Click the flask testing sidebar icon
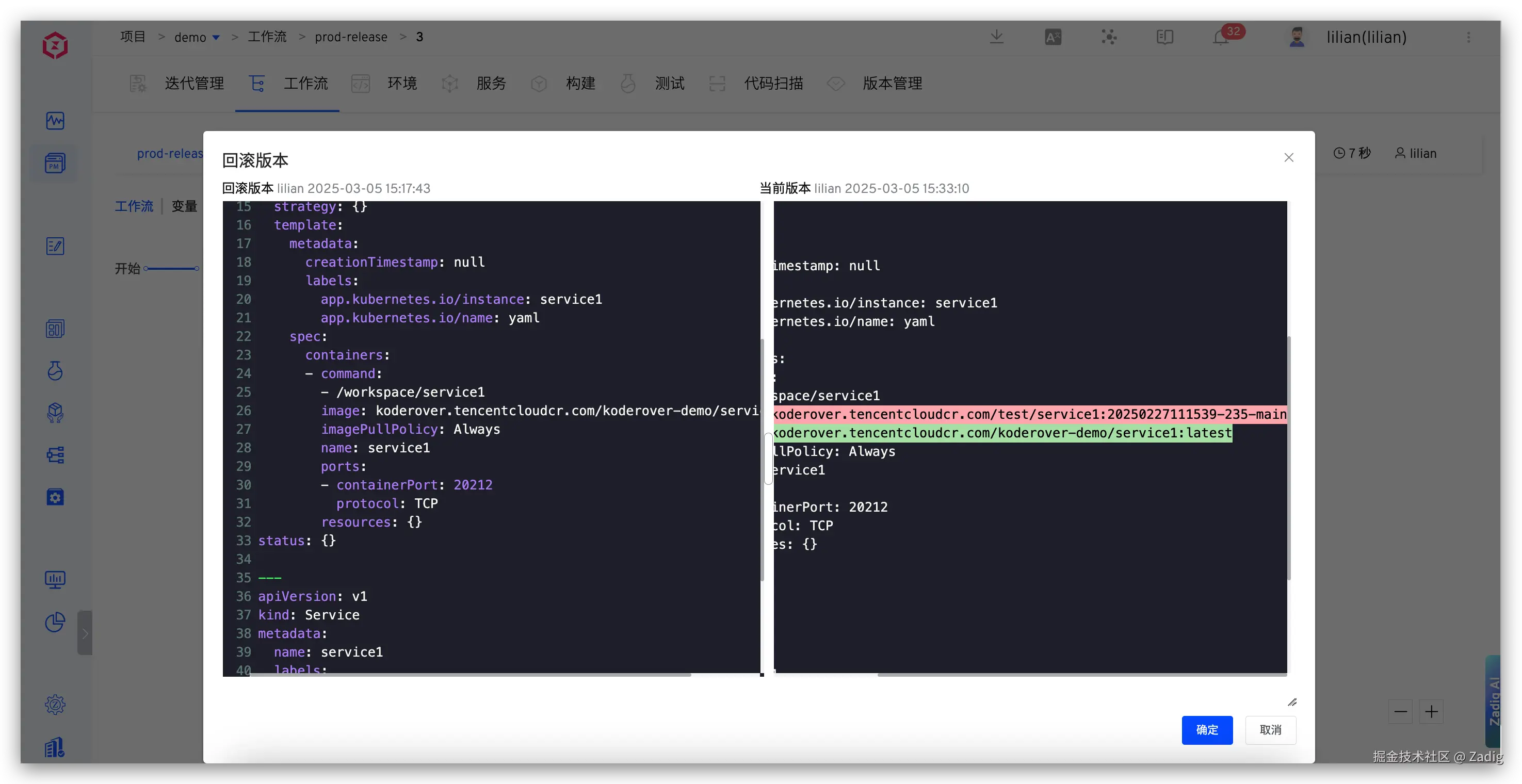This screenshot has width=1522, height=784. [x=55, y=370]
